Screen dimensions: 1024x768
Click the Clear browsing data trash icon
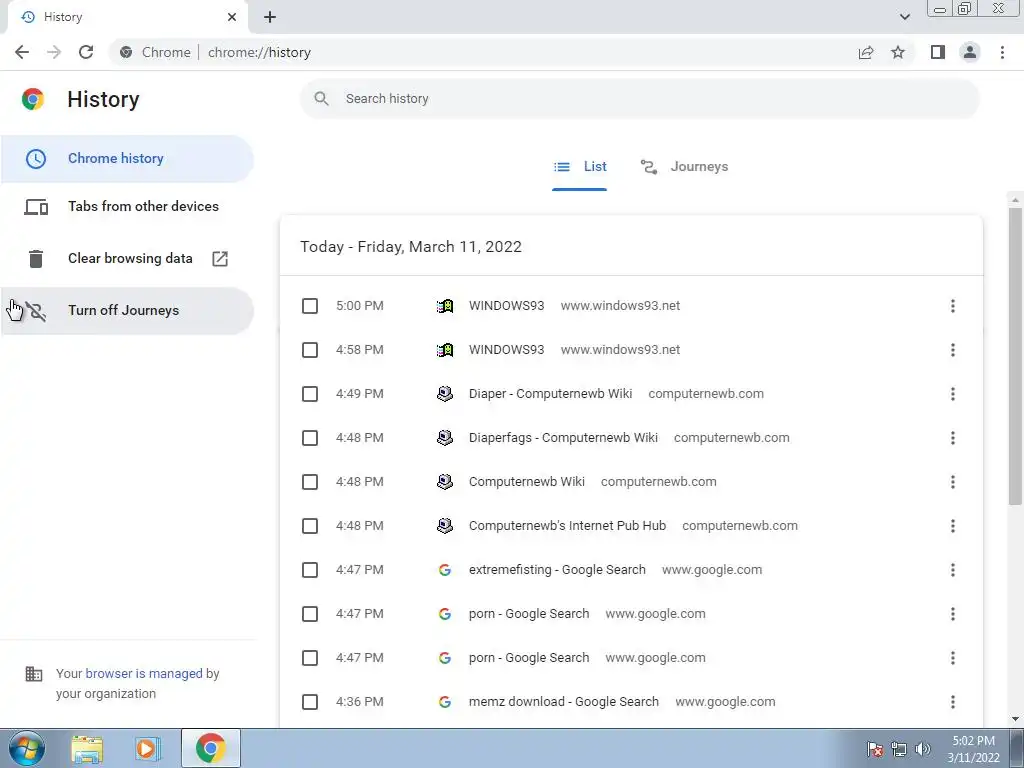pos(36,259)
